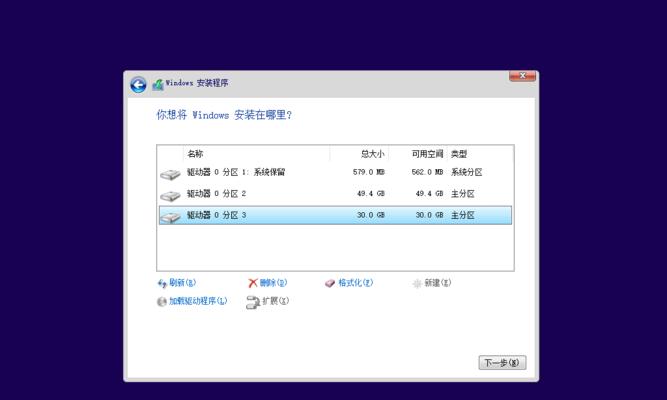
Task: Click the 562.0 MB free space cell
Action: 427,172
